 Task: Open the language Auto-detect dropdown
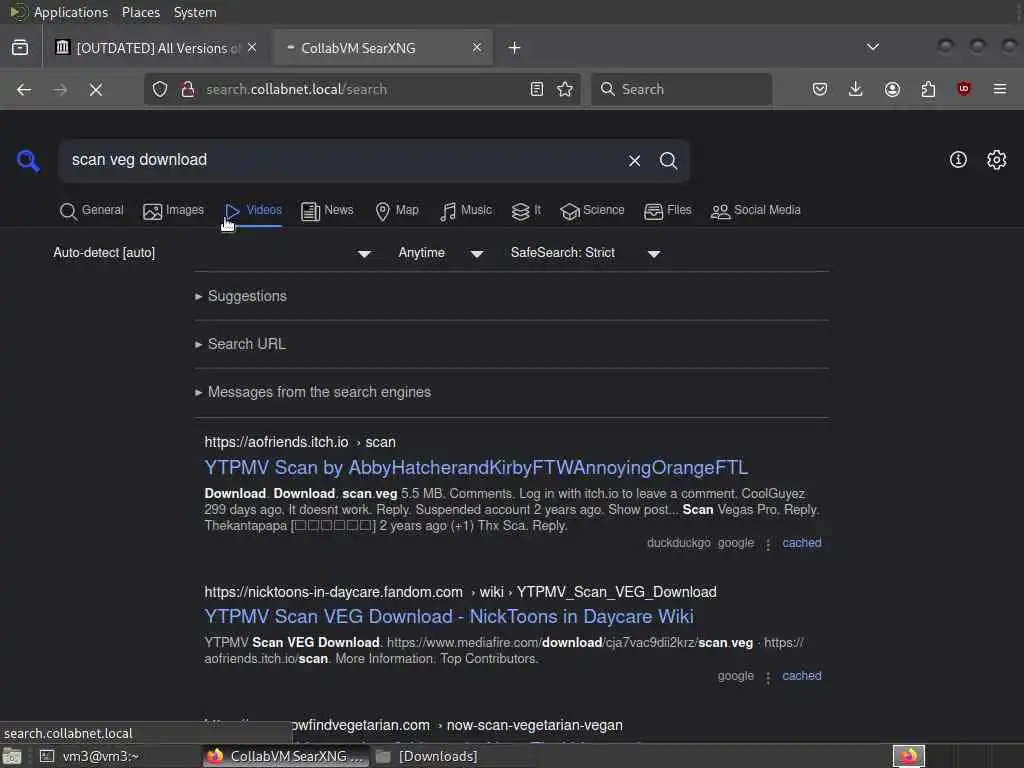(x=212, y=253)
